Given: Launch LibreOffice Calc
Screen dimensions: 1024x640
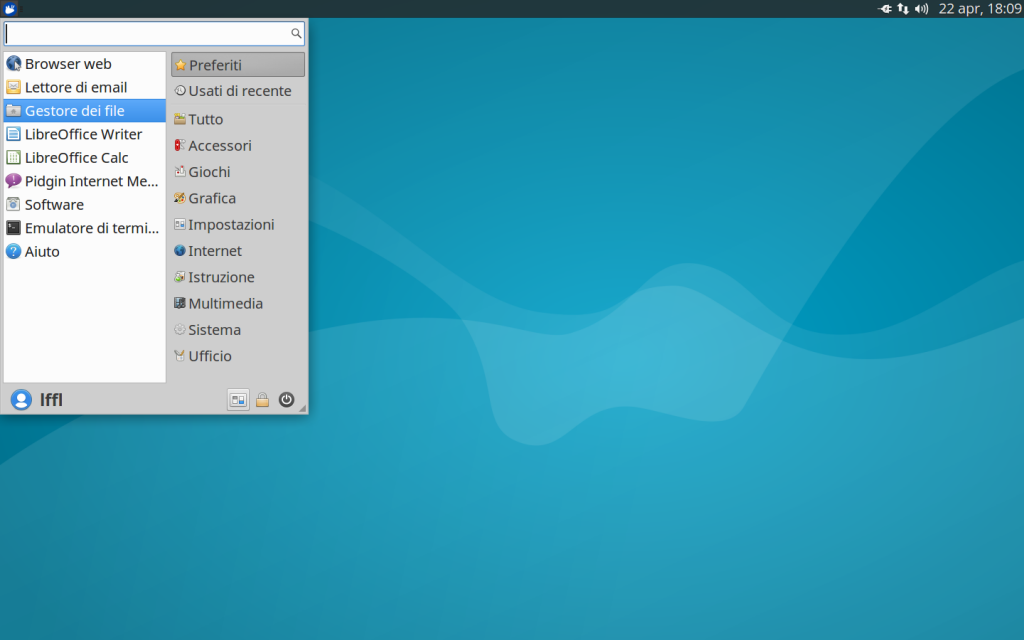Looking at the screenshot, I should [76, 158].
